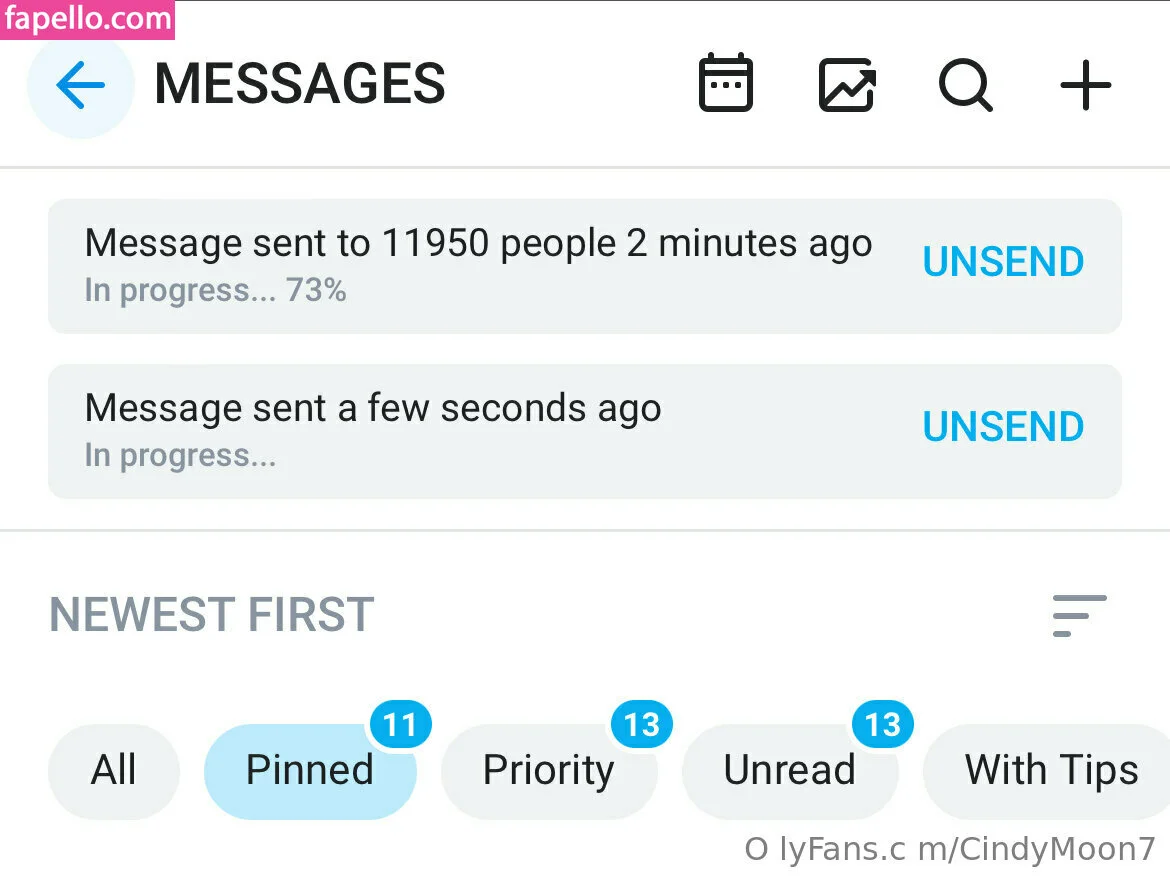Open the message statistics chart icon

coord(847,85)
